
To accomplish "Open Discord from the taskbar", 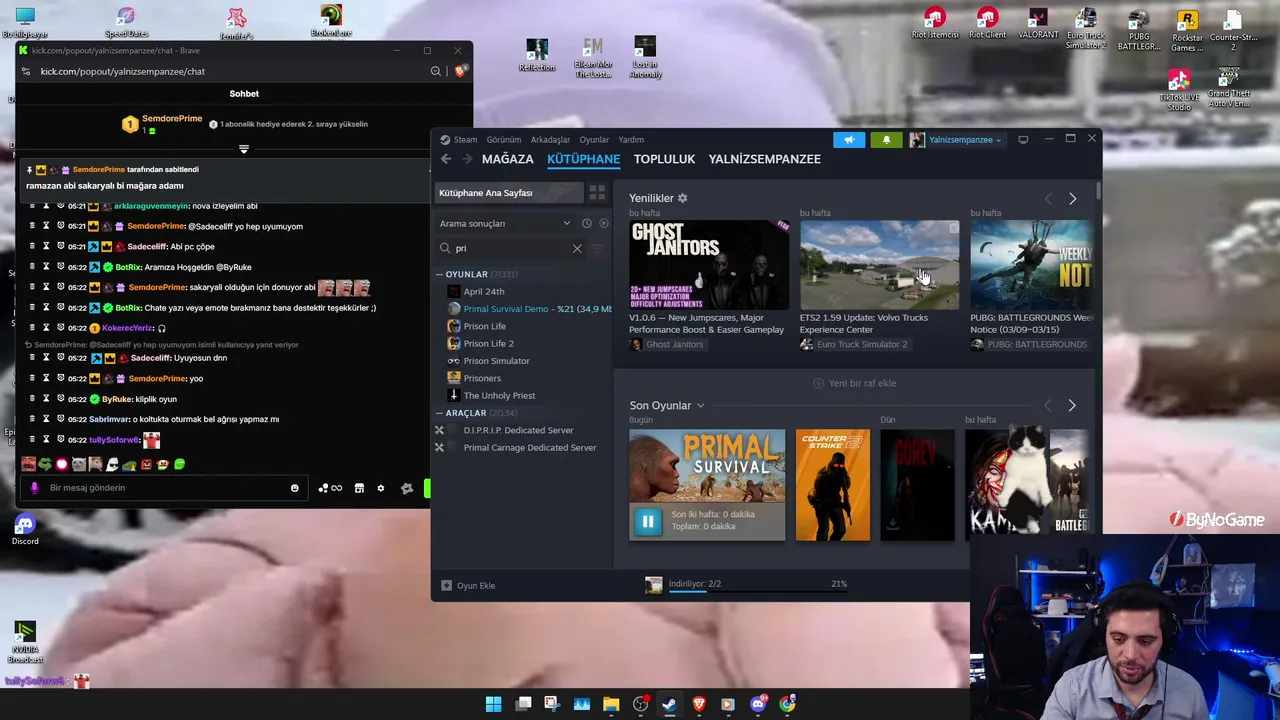I will (758, 704).
